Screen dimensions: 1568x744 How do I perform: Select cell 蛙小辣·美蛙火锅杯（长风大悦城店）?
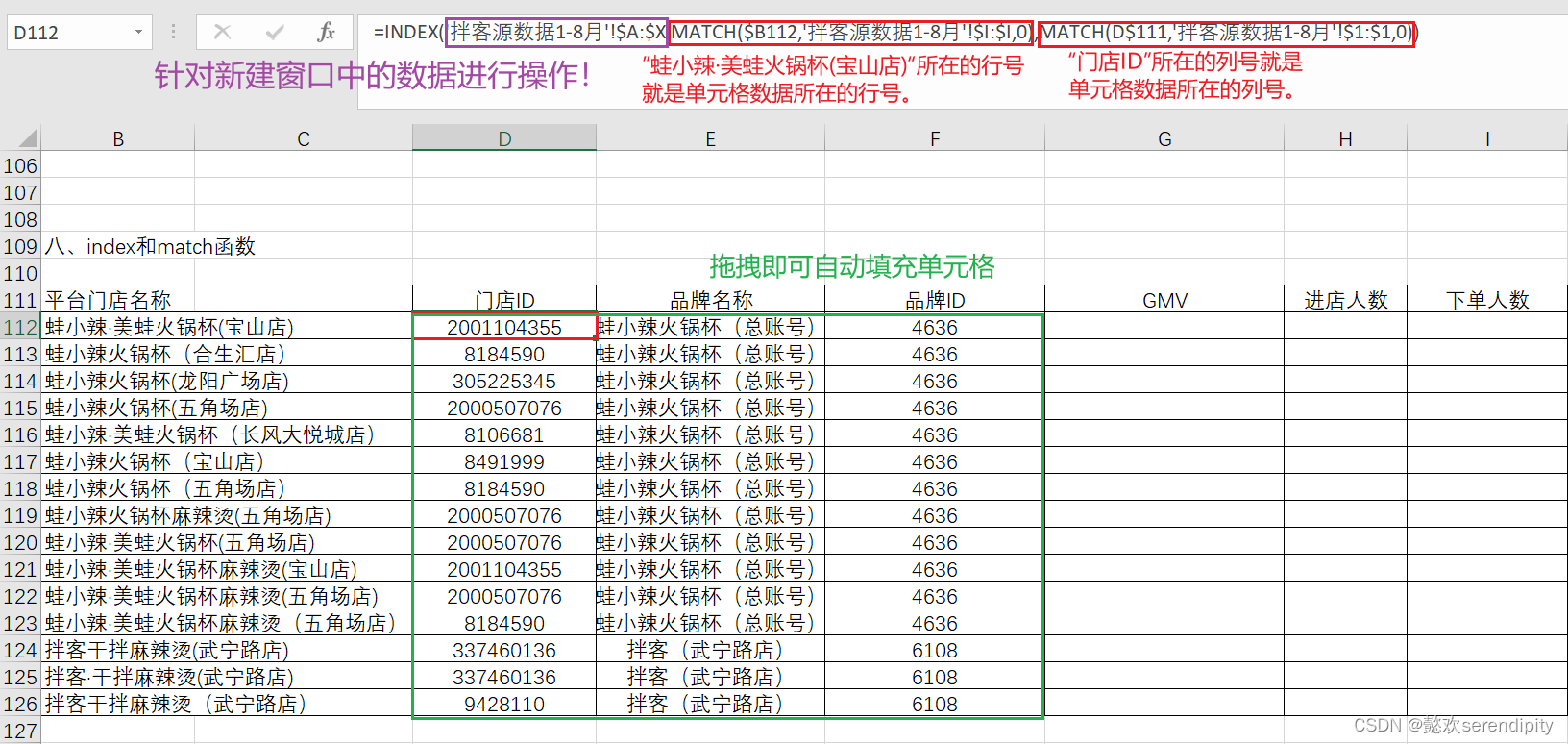pyautogui.click(x=227, y=434)
